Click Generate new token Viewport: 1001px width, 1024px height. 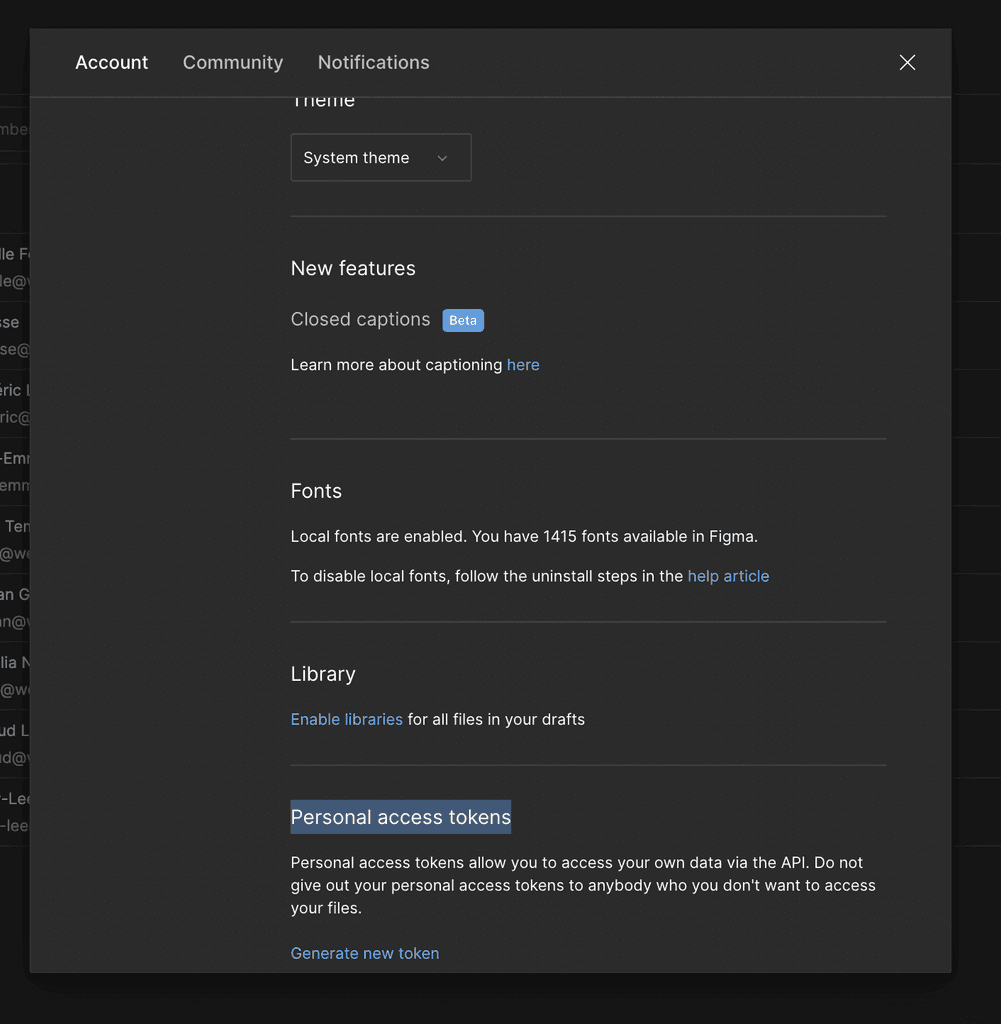[364, 953]
